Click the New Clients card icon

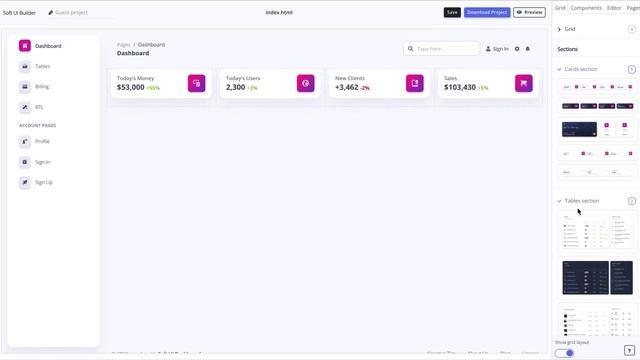tap(415, 83)
